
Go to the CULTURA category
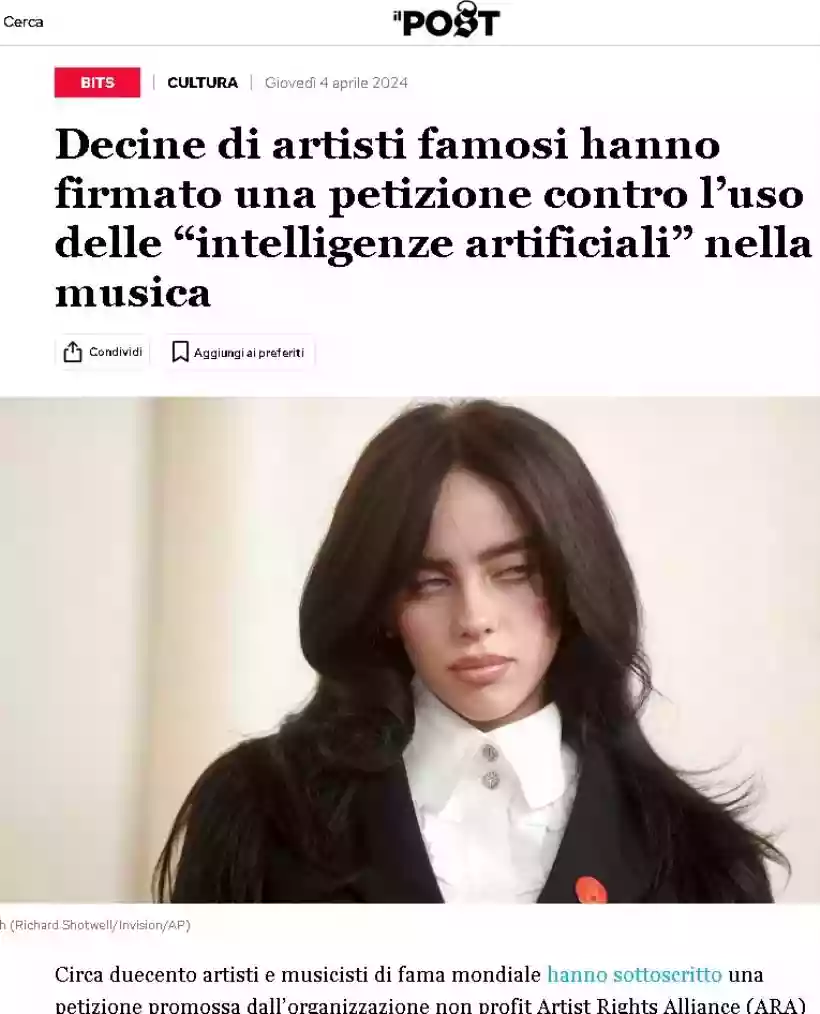click(x=202, y=83)
